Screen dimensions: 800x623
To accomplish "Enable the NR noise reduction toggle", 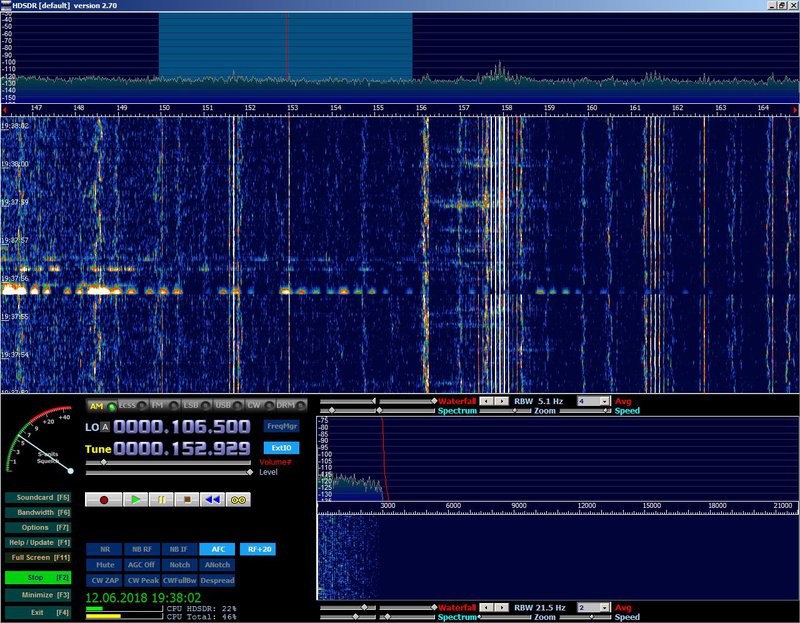I will click(x=104, y=548).
